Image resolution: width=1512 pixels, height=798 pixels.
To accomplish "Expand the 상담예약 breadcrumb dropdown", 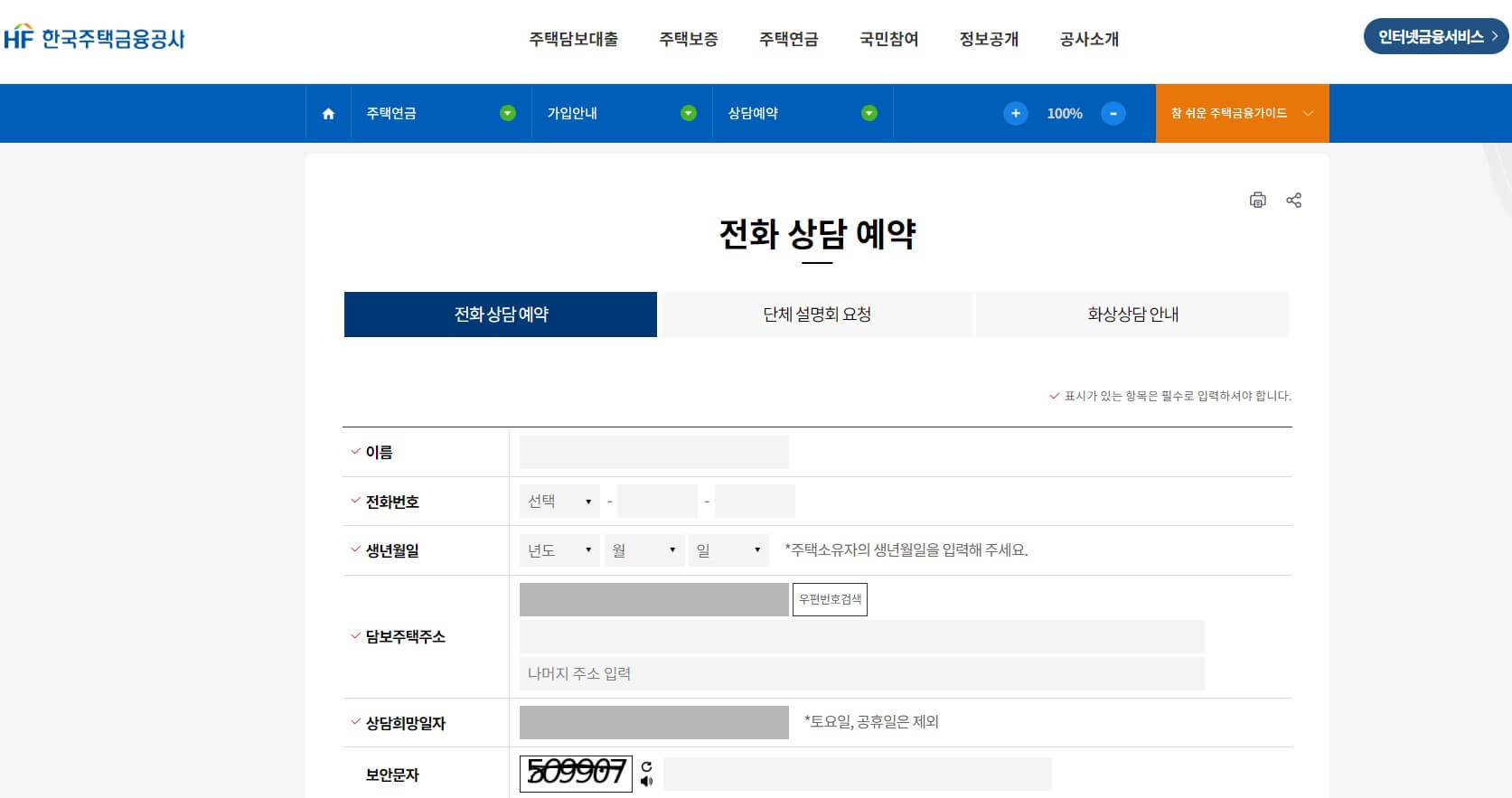I will click(x=869, y=113).
